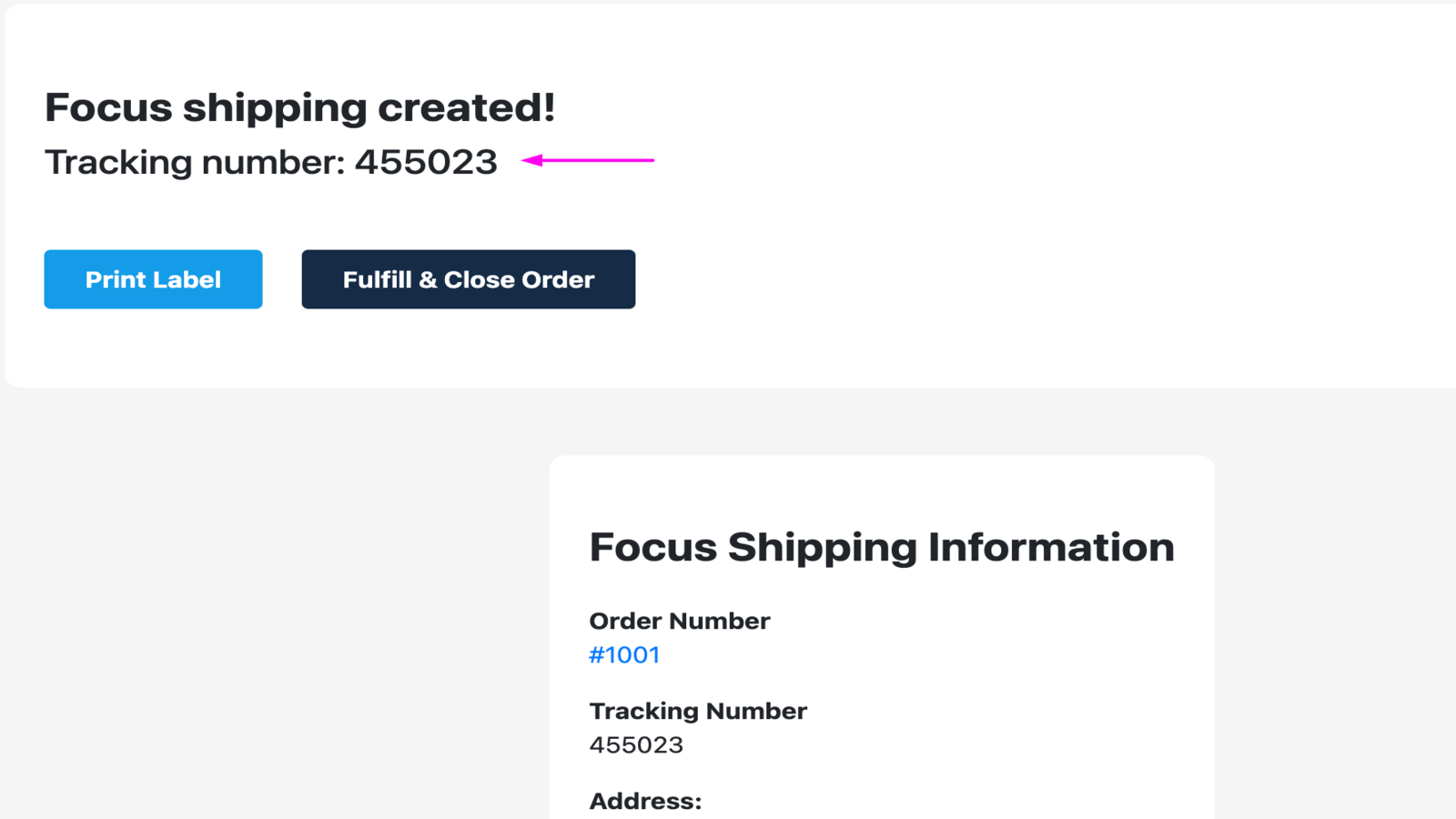Click the Address label in the card

pos(643,802)
